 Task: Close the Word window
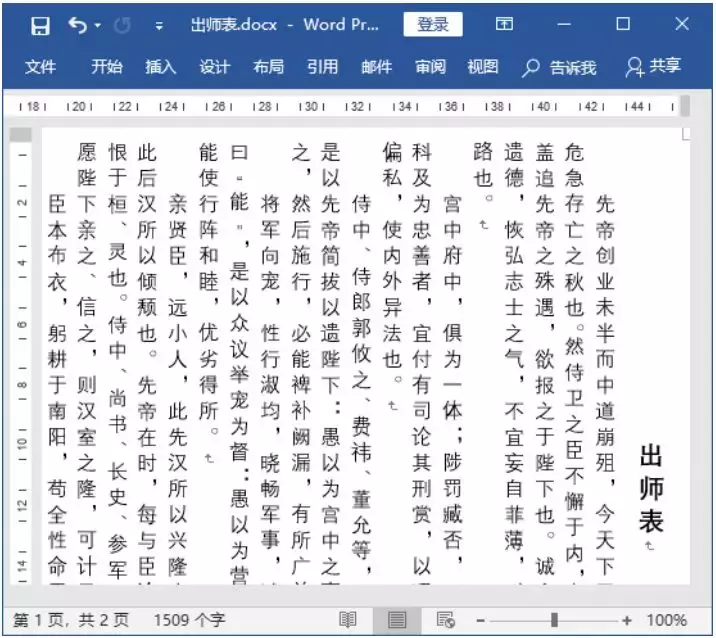pyautogui.click(x=682, y=24)
